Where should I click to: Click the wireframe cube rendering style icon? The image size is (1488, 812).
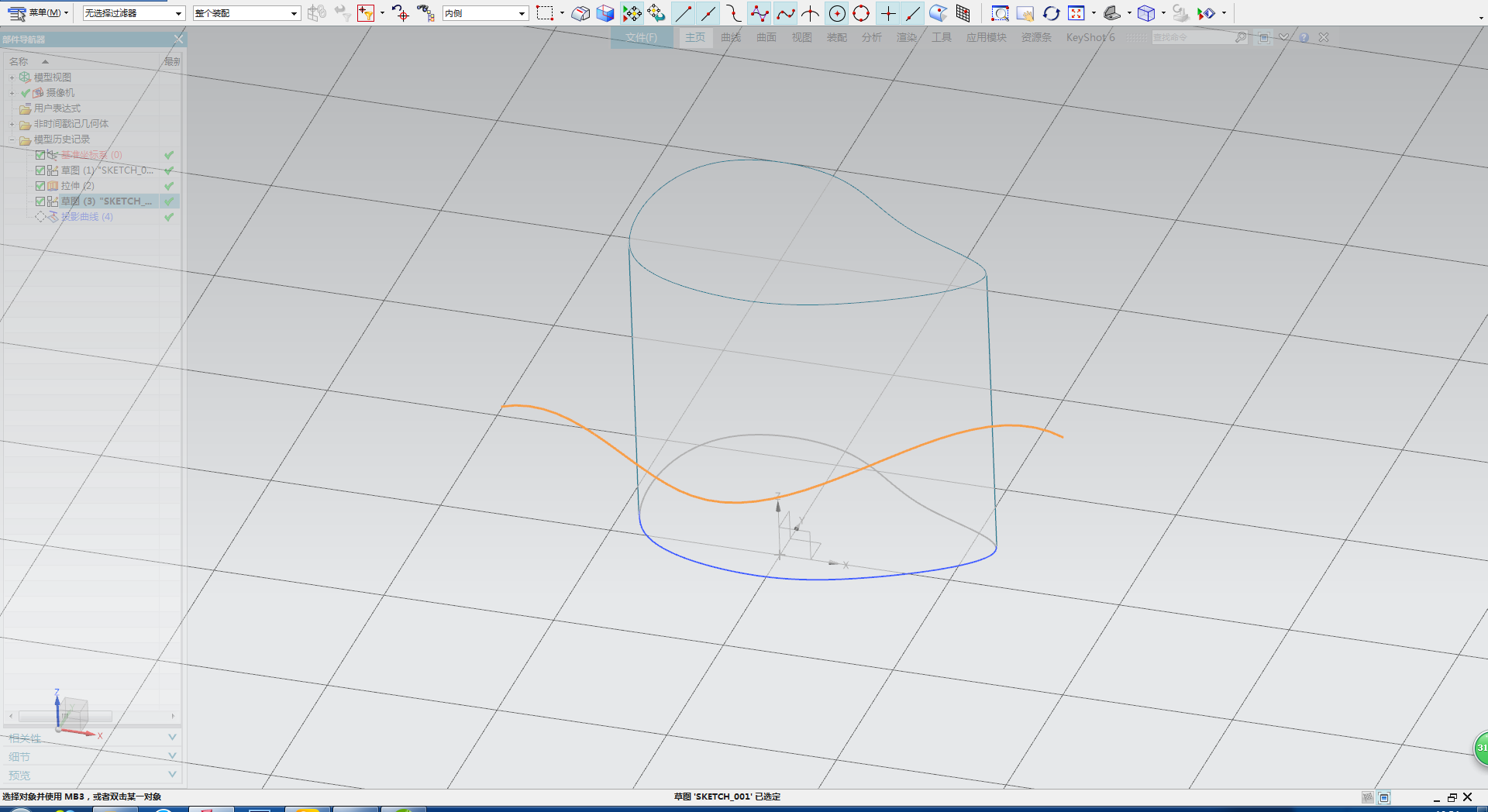coord(1146,13)
